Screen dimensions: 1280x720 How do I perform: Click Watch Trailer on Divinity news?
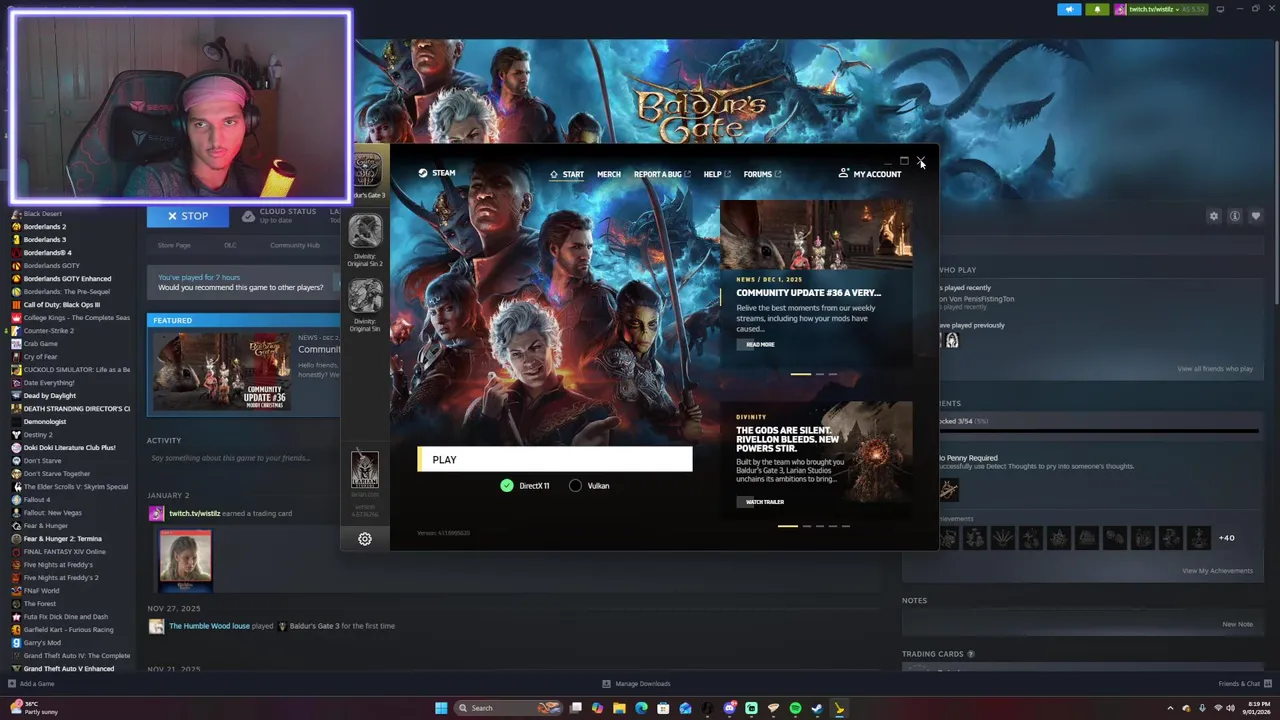(x=764, y=502)
